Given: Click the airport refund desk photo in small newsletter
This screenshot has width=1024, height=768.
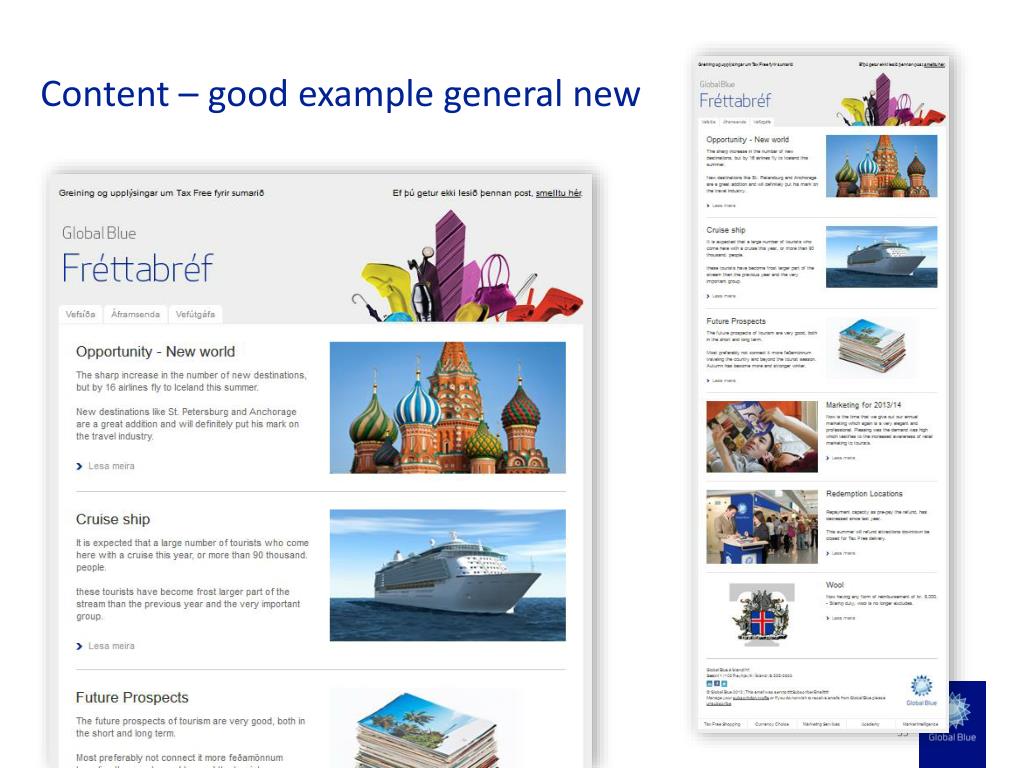Looking at the screenshot, I should [x=761, y=526].
